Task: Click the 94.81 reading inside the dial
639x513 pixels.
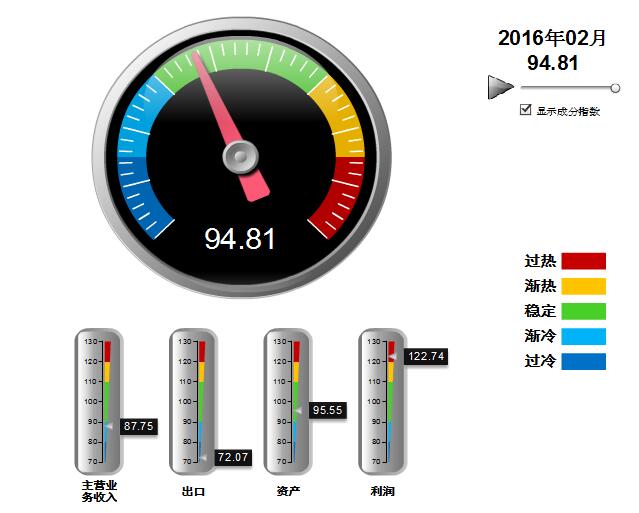Action: click(240, 239)
